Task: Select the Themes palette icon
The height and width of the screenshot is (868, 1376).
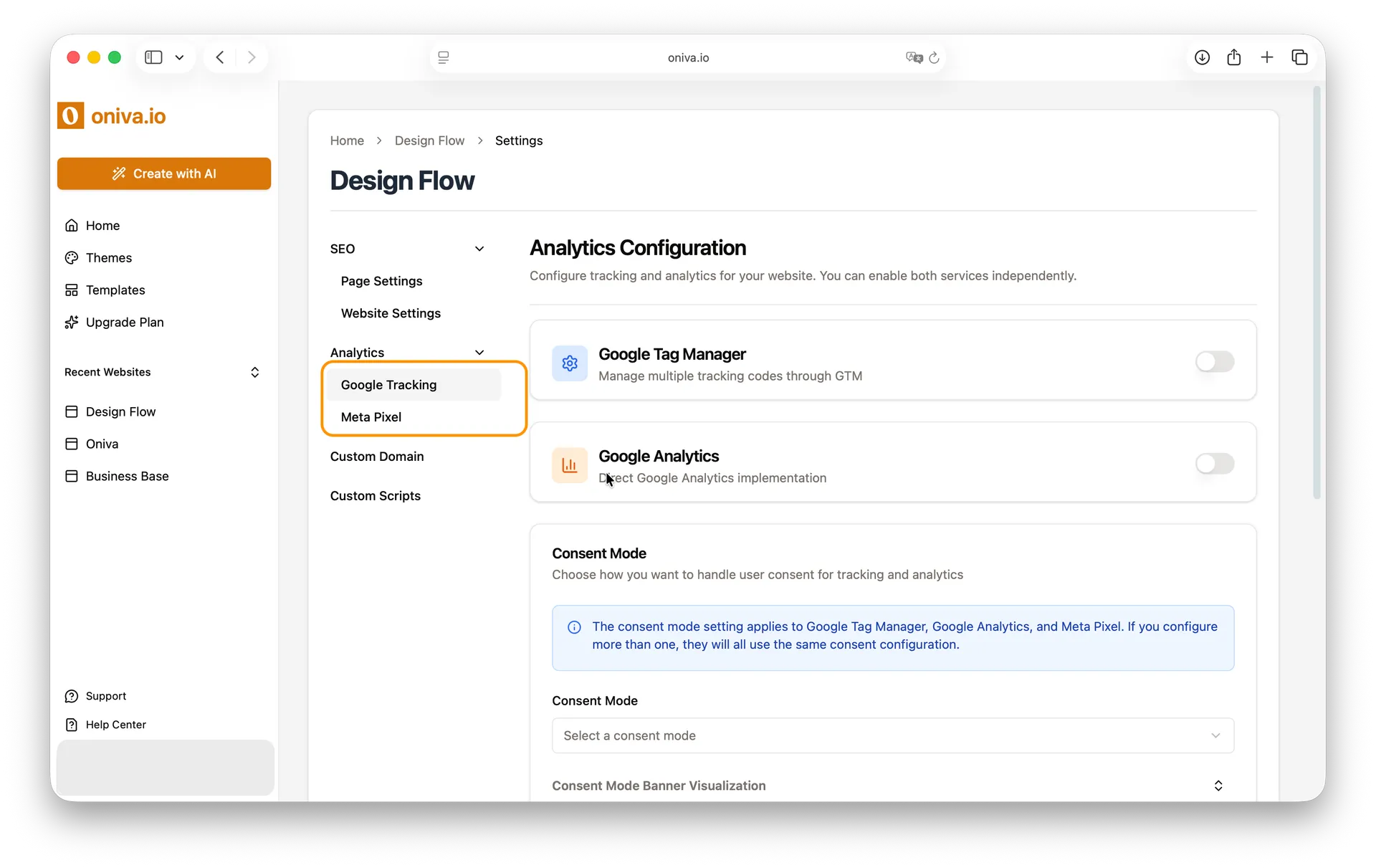Action: (72, 257)
